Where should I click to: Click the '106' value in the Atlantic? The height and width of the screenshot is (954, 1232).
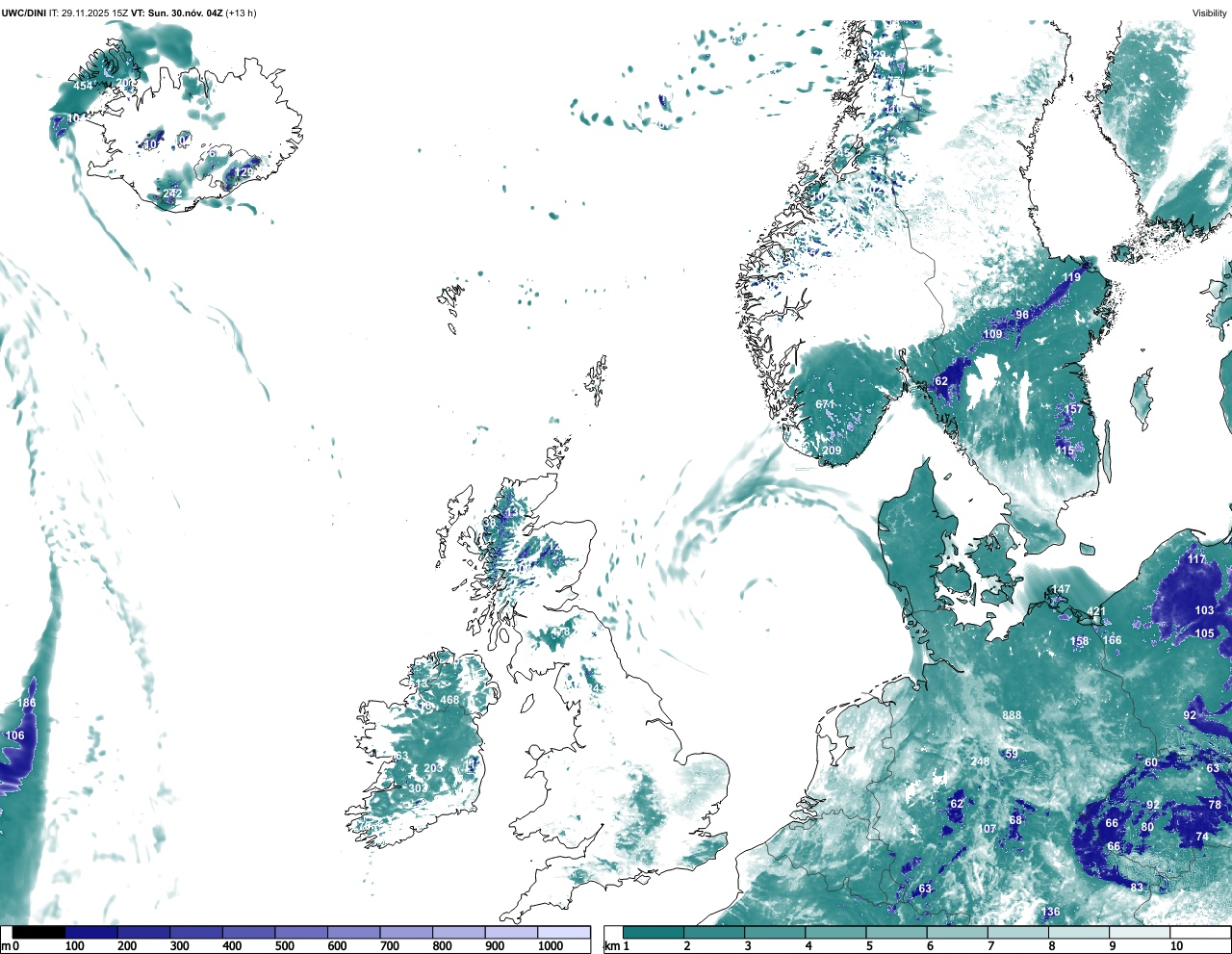tap(15, 735)
